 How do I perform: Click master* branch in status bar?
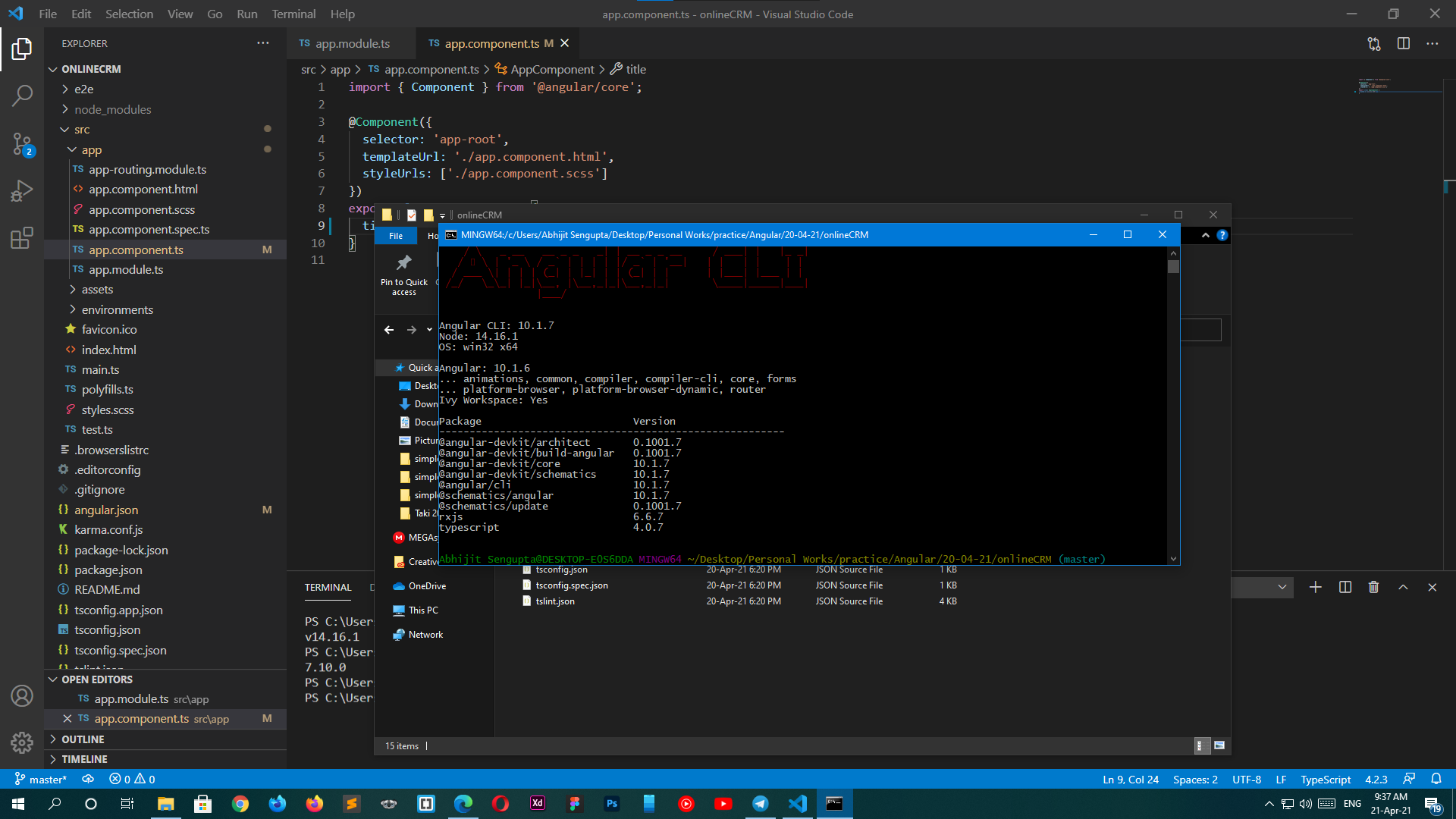[x=41, y=779]
